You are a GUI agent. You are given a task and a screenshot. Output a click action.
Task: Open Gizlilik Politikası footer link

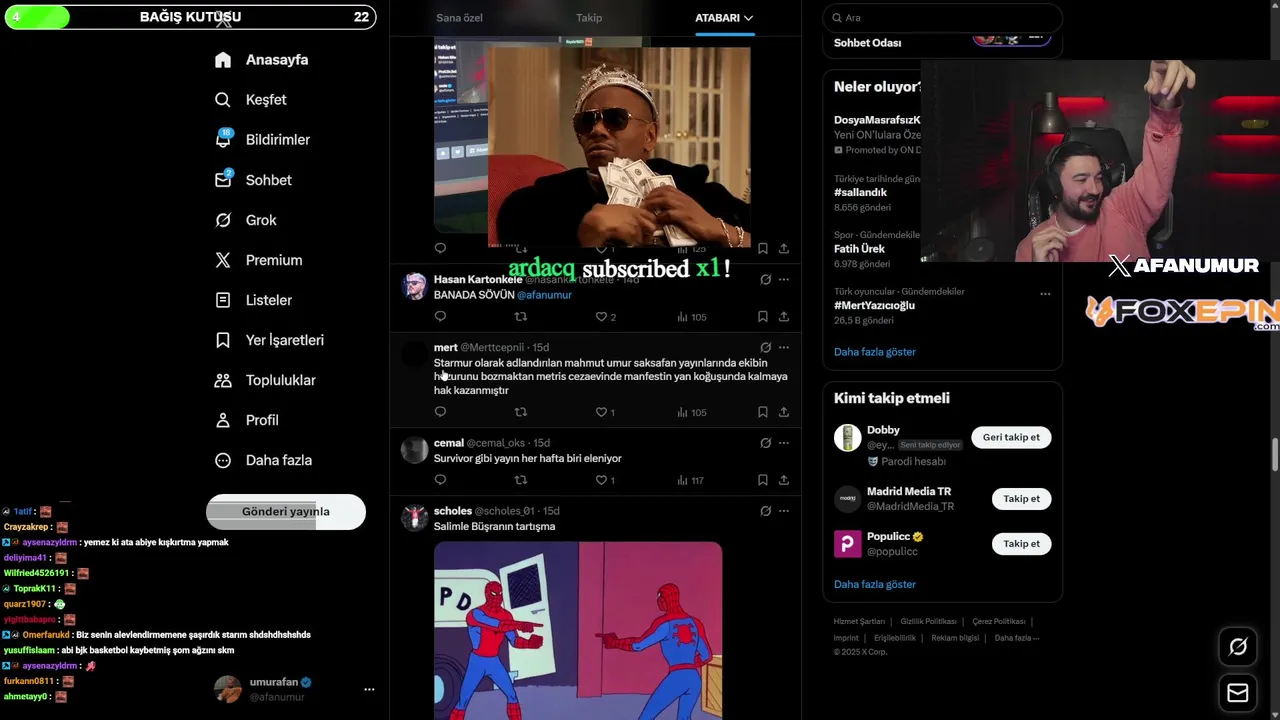coord(928,622)
